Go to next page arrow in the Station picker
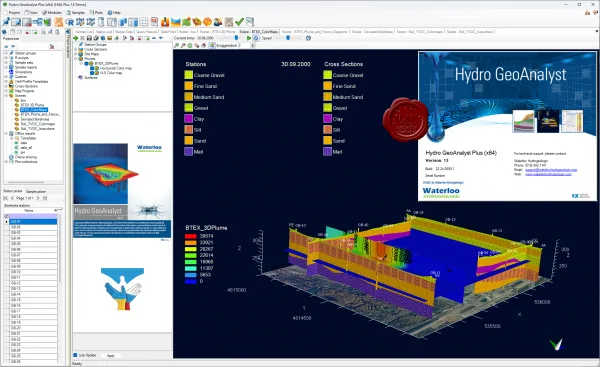The width and height of the screenshot is (600, 367). click(39, 198)
